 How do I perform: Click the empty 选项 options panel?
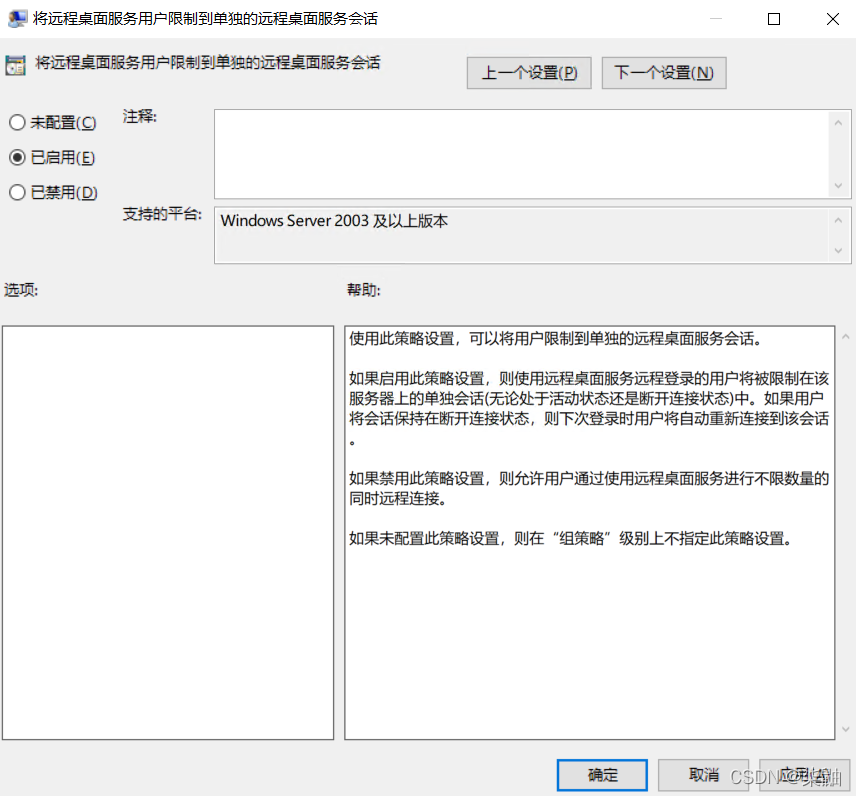(x=168, y=530)
